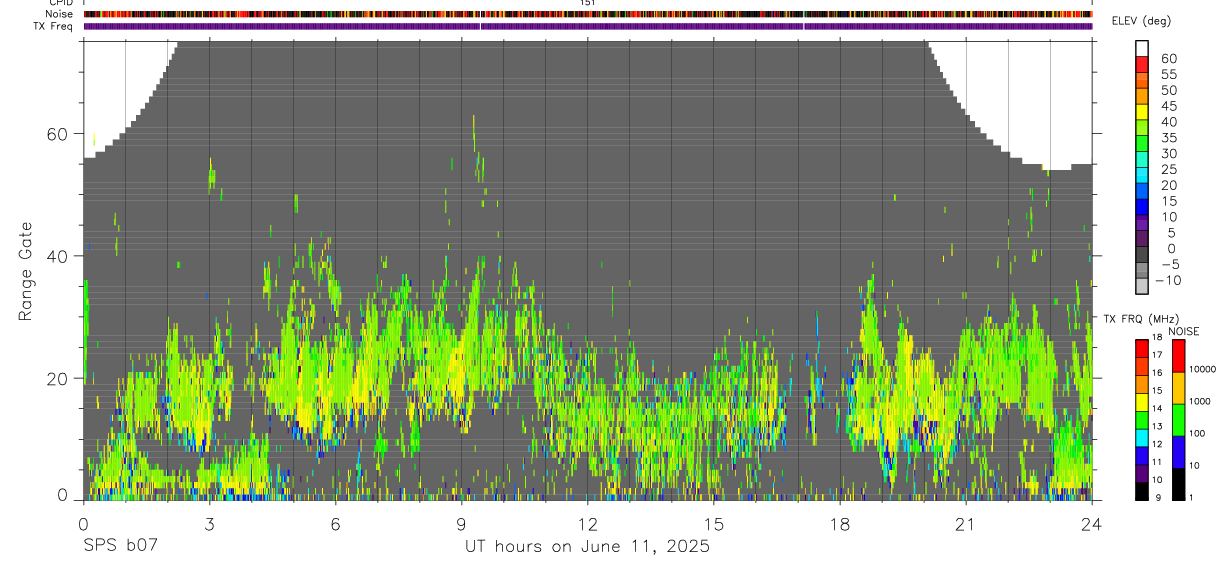Screen dimensions: 1228x567
Task: Select the red 10000 NOISE legend swatch
Action: (1178, 356)
